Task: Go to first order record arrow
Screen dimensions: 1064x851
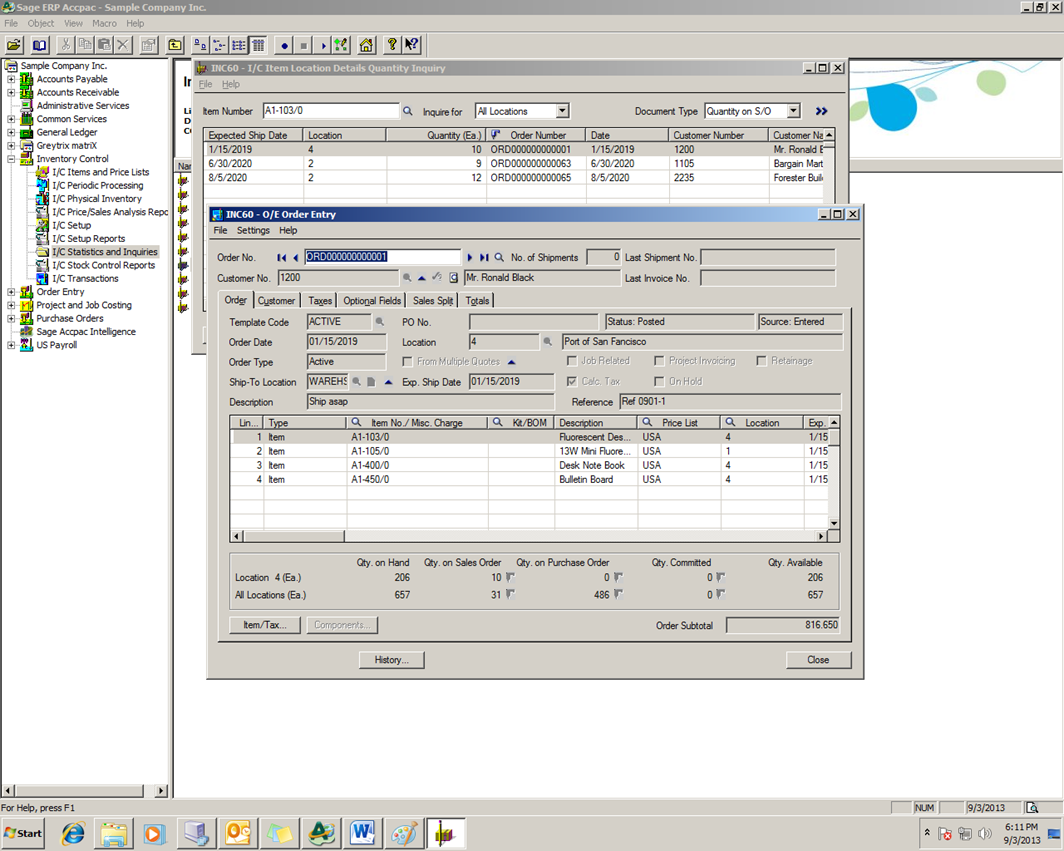Action: tap(282, 257)
